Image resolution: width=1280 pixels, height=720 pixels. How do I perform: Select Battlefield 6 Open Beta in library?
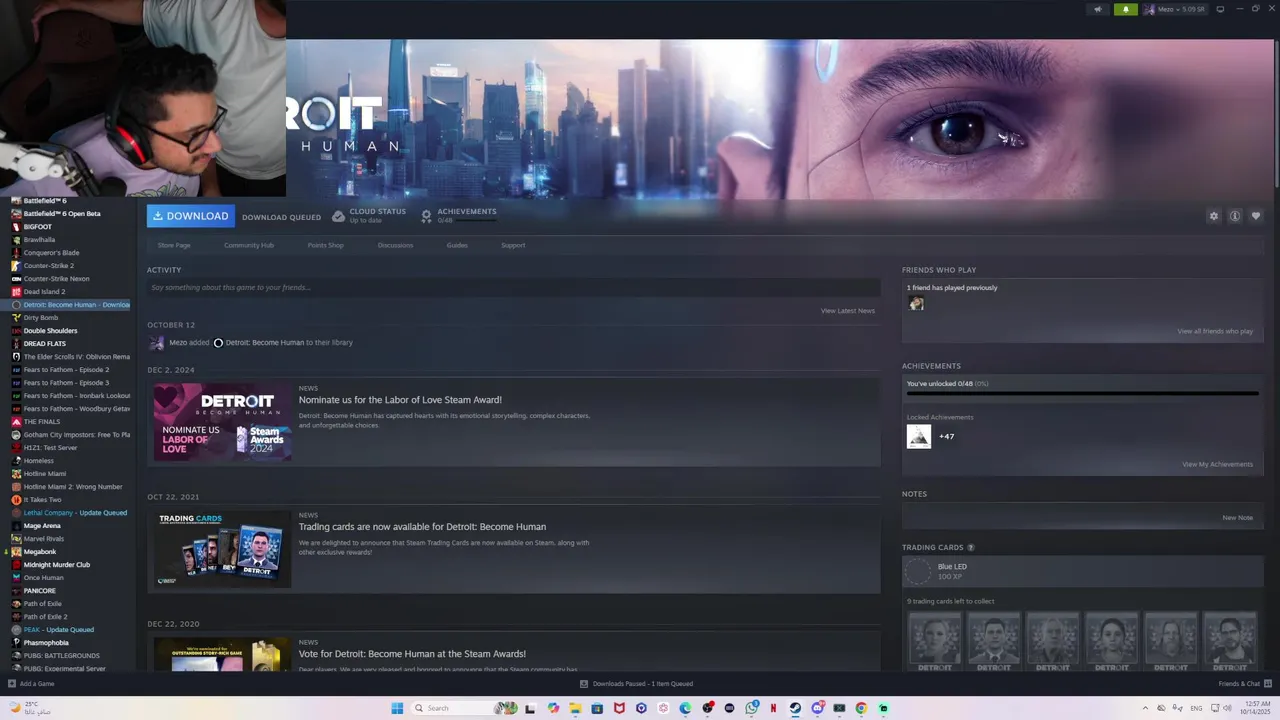(x=62, y=214)
